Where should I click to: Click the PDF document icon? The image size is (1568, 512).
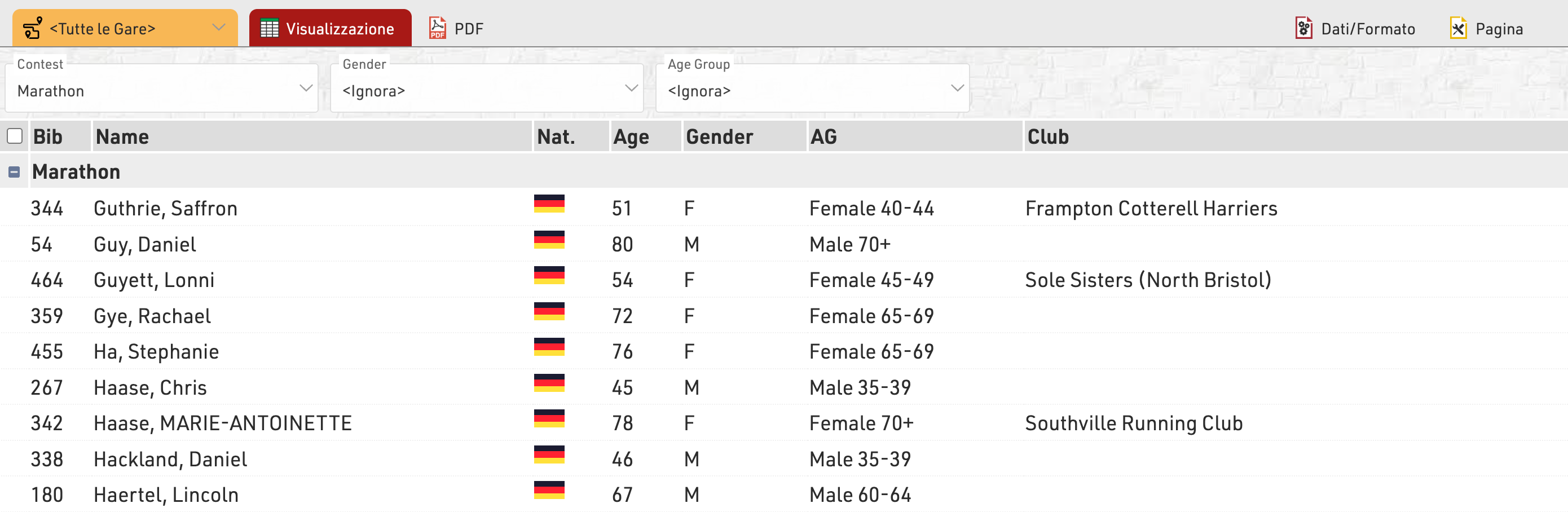pos(437,28)
